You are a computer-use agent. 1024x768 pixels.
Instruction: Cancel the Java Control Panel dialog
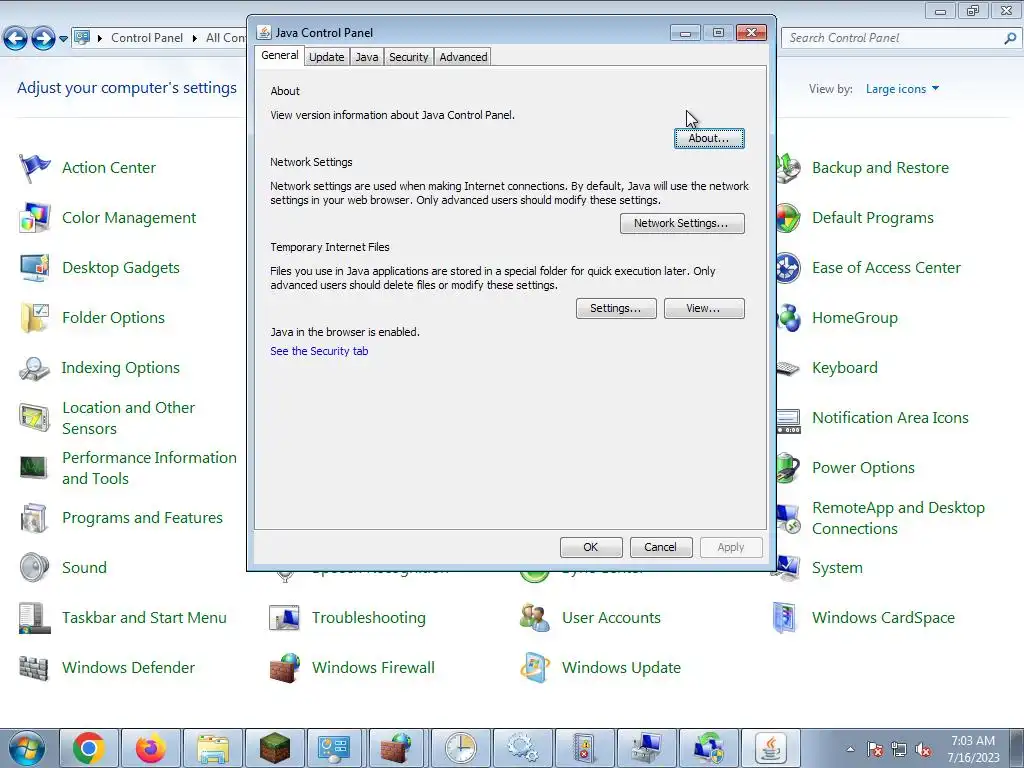660,547
